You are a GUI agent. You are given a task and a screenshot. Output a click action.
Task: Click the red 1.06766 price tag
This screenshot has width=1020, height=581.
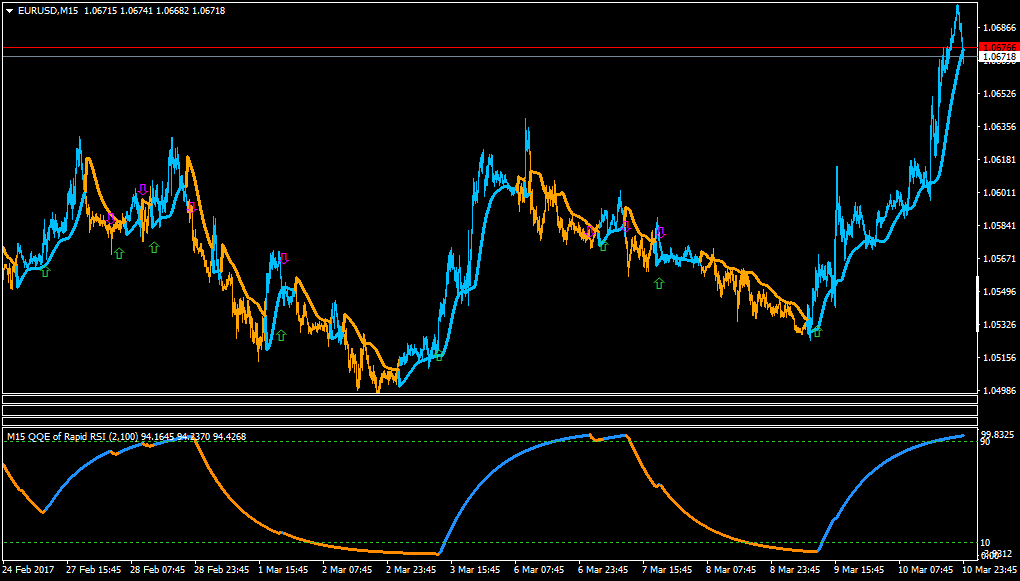pos(998,47)
